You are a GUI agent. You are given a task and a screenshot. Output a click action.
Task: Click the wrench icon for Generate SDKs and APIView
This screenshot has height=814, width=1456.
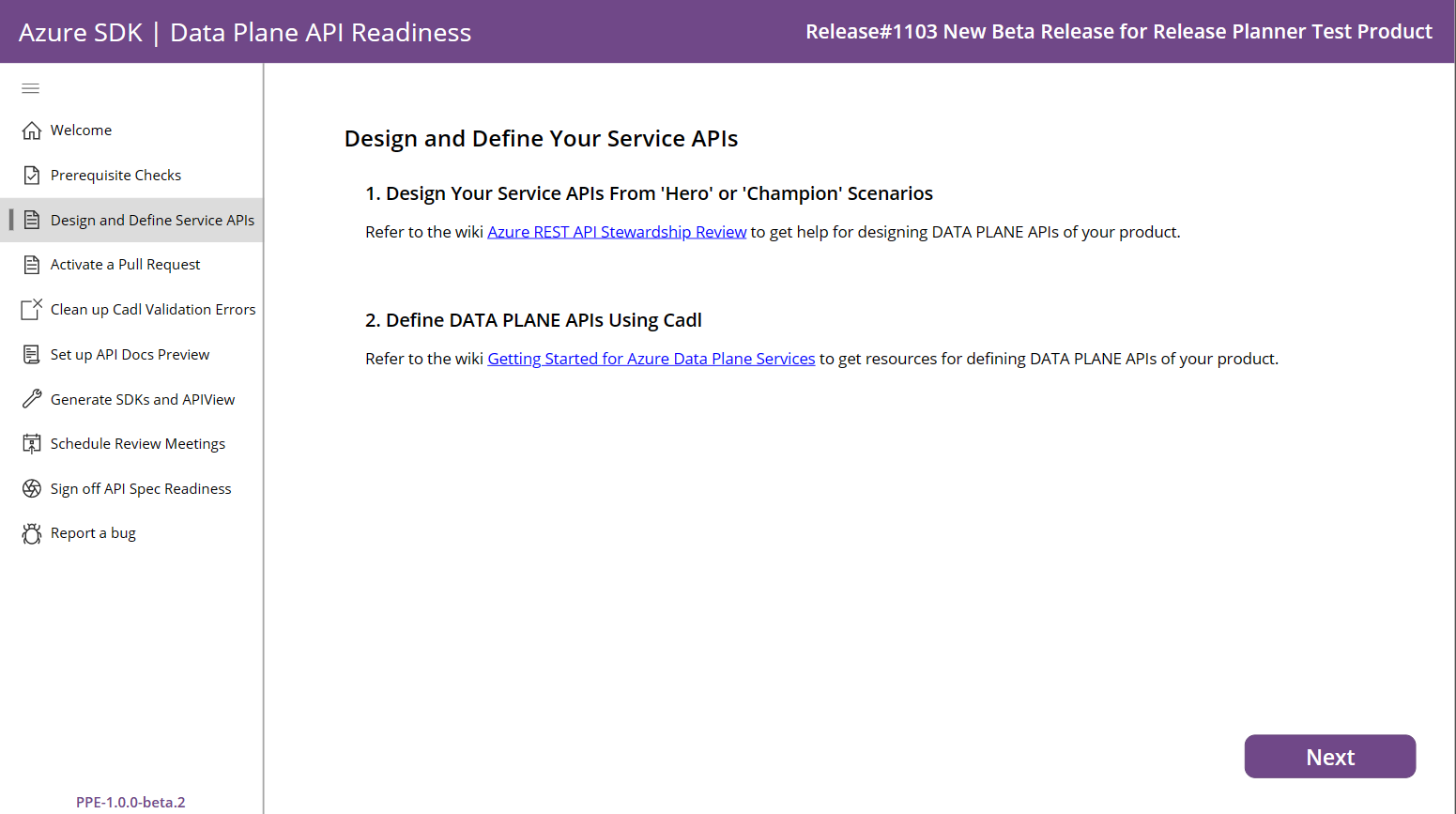click(30, 398)
